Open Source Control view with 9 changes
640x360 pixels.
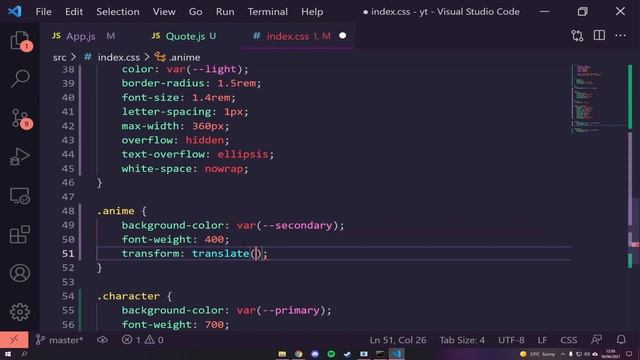(20, 118)
